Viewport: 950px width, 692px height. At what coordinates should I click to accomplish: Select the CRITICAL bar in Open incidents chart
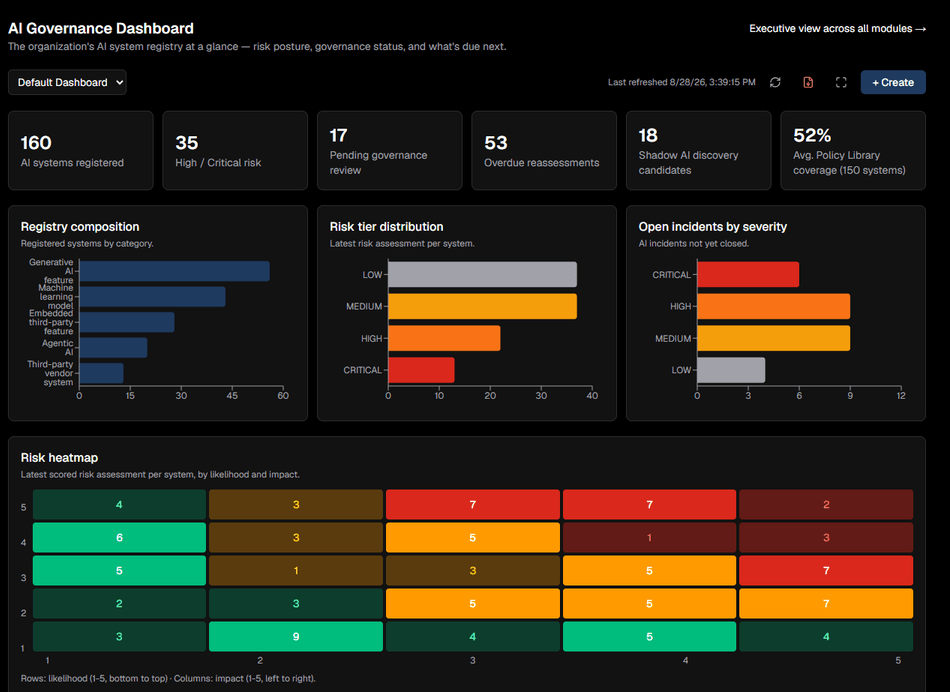pos(748,274)
